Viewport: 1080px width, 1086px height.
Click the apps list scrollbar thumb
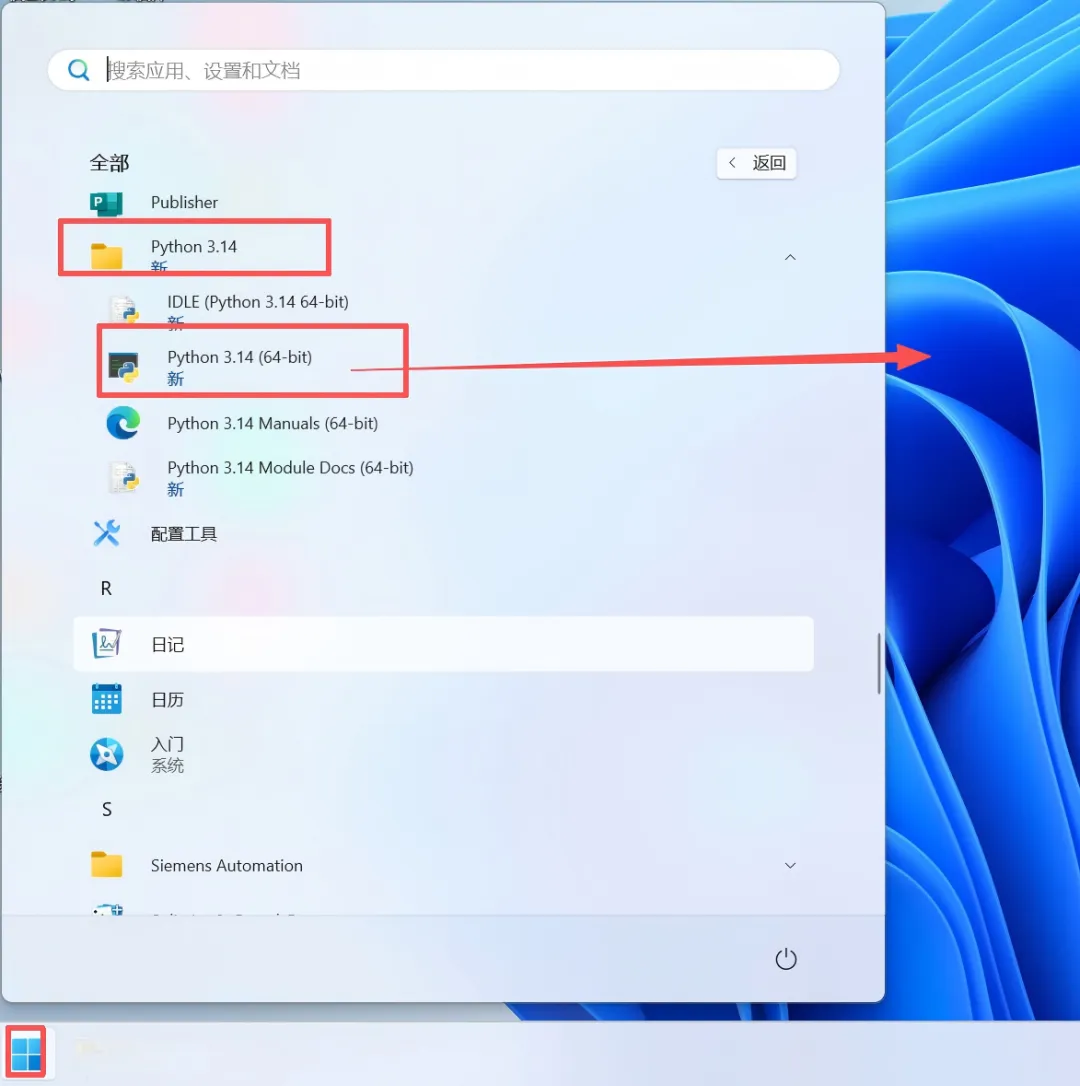pyautogui.click(x=878, y=663)
